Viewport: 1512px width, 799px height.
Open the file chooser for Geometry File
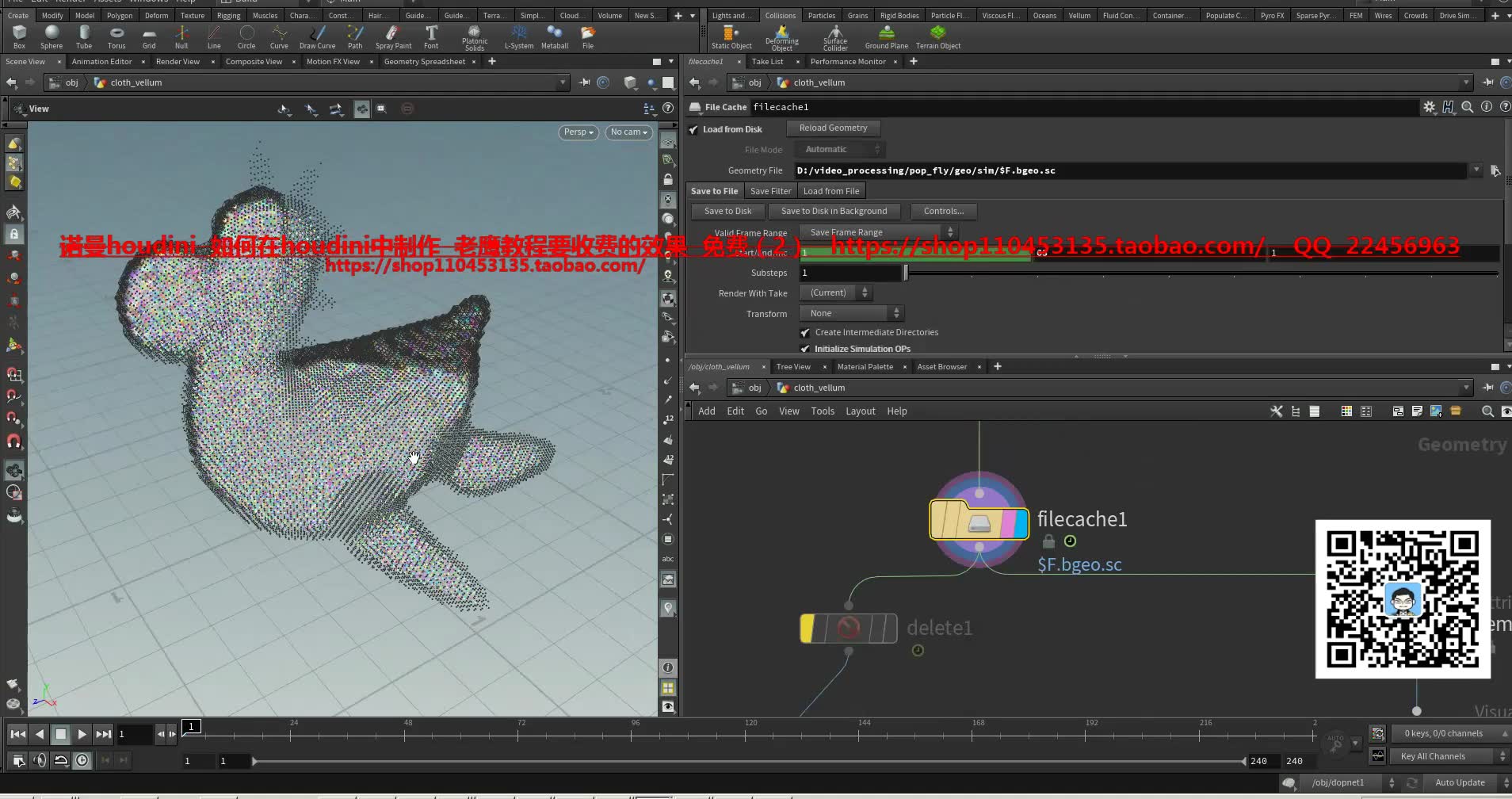click(x=1495, y=170)
